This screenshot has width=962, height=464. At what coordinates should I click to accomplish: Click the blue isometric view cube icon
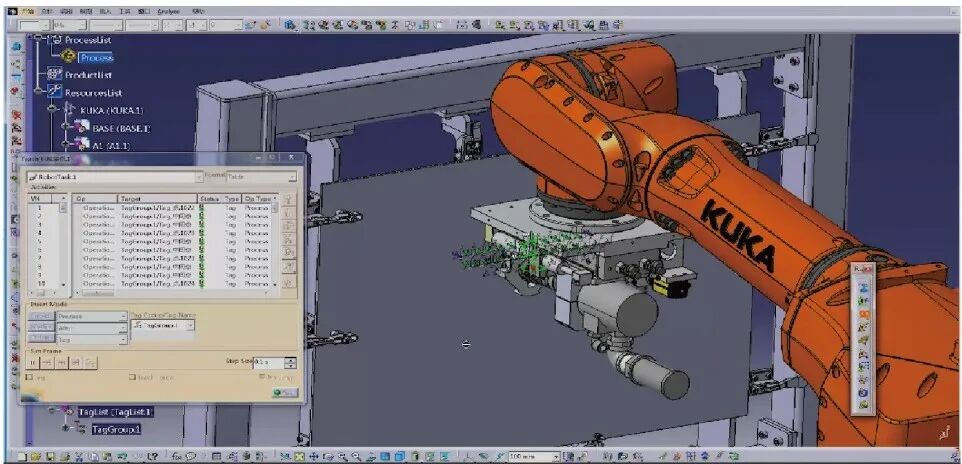[399, 456]
